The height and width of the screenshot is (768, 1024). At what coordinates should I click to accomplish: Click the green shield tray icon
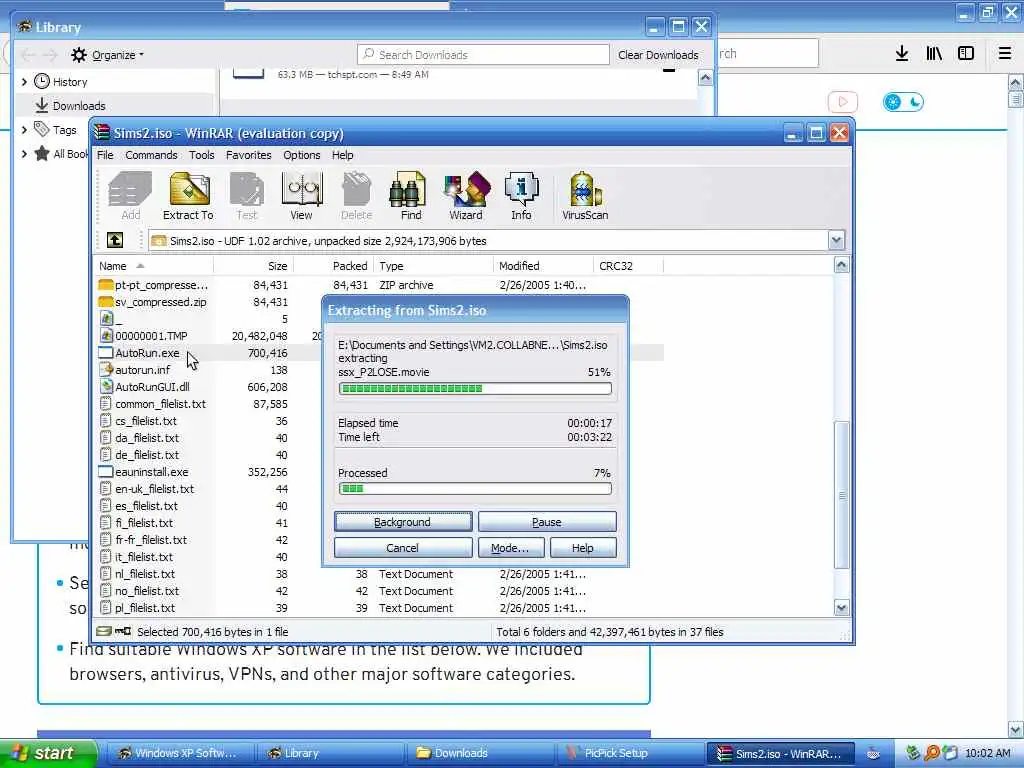913,753
